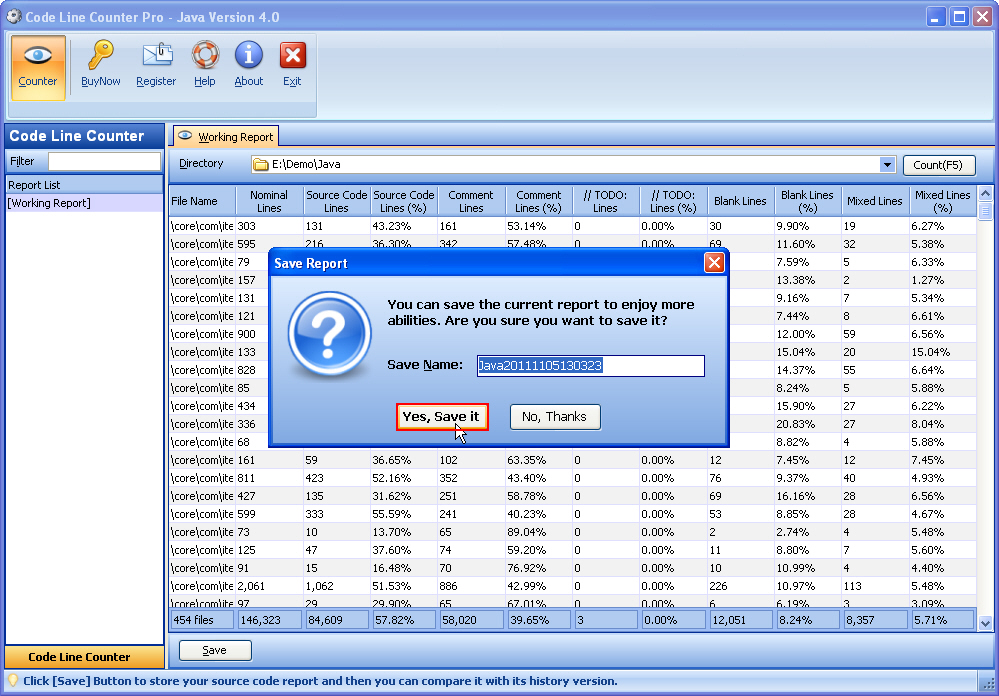Click the 303 nominal lines cell
The height and width of the screenshot is (696, 999).
(x=269, y=226)
